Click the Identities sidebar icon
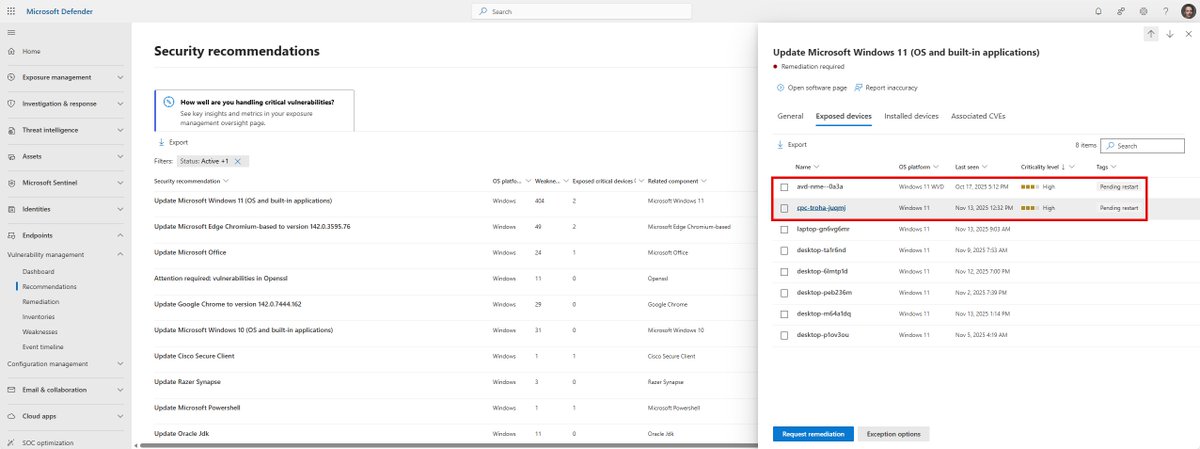 coord(12,209)
